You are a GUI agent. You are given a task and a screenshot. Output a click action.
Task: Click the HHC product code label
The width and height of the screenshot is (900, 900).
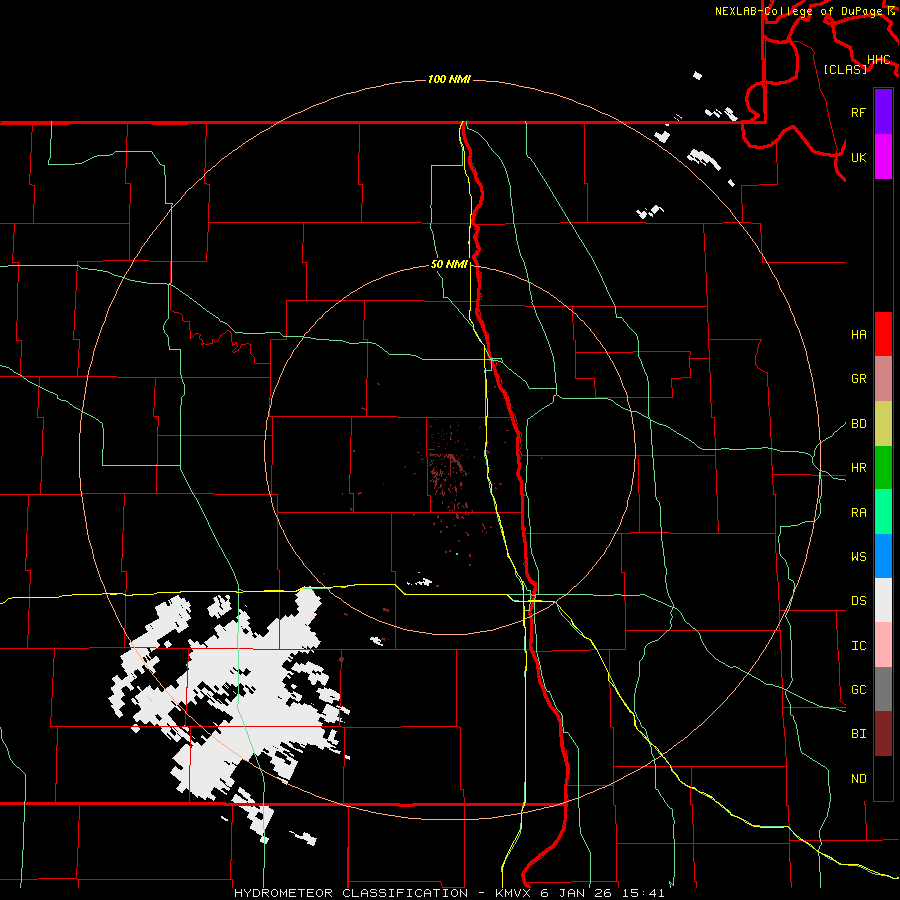(878, 60)
